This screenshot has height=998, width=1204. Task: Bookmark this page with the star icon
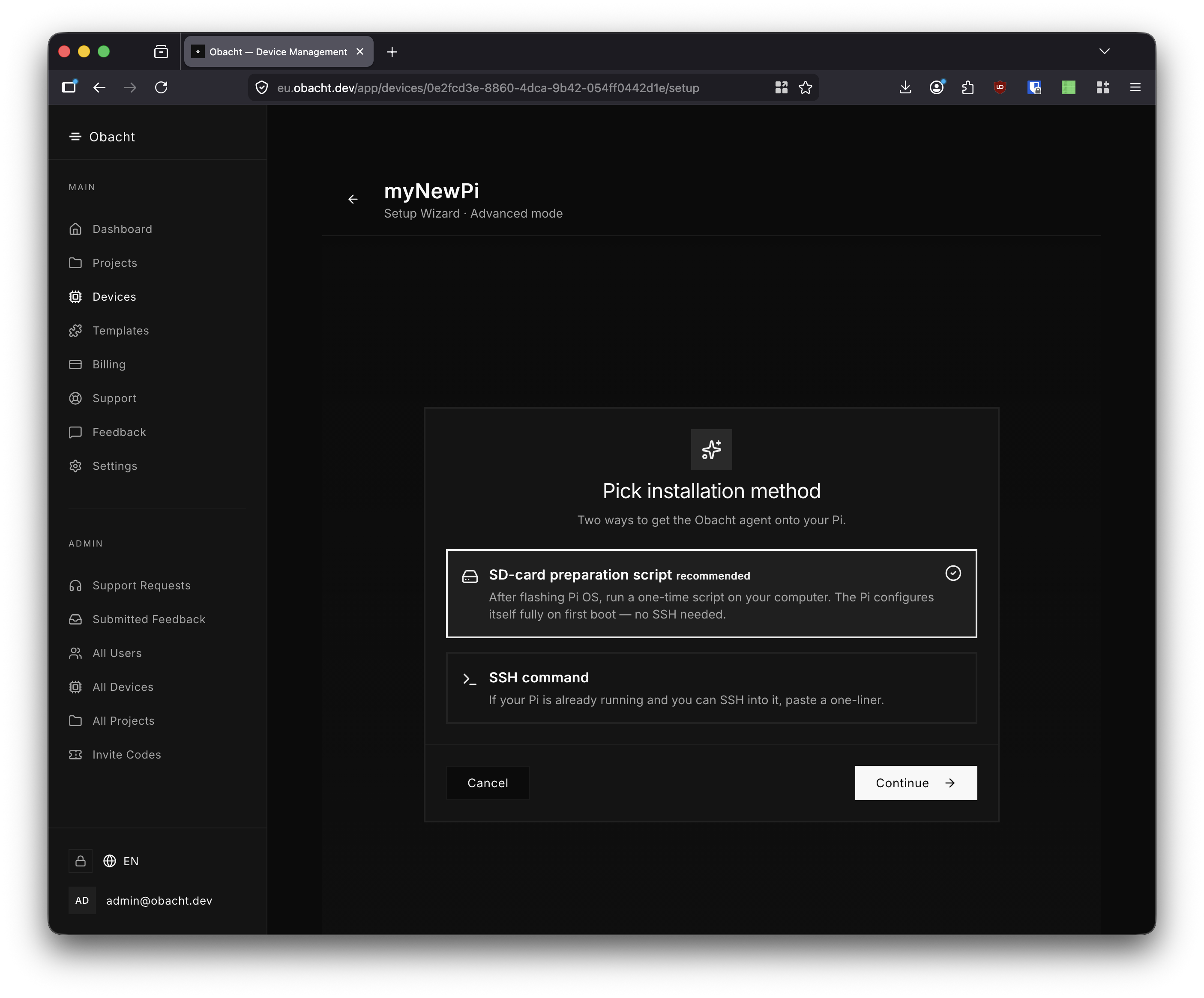(806, 88)
